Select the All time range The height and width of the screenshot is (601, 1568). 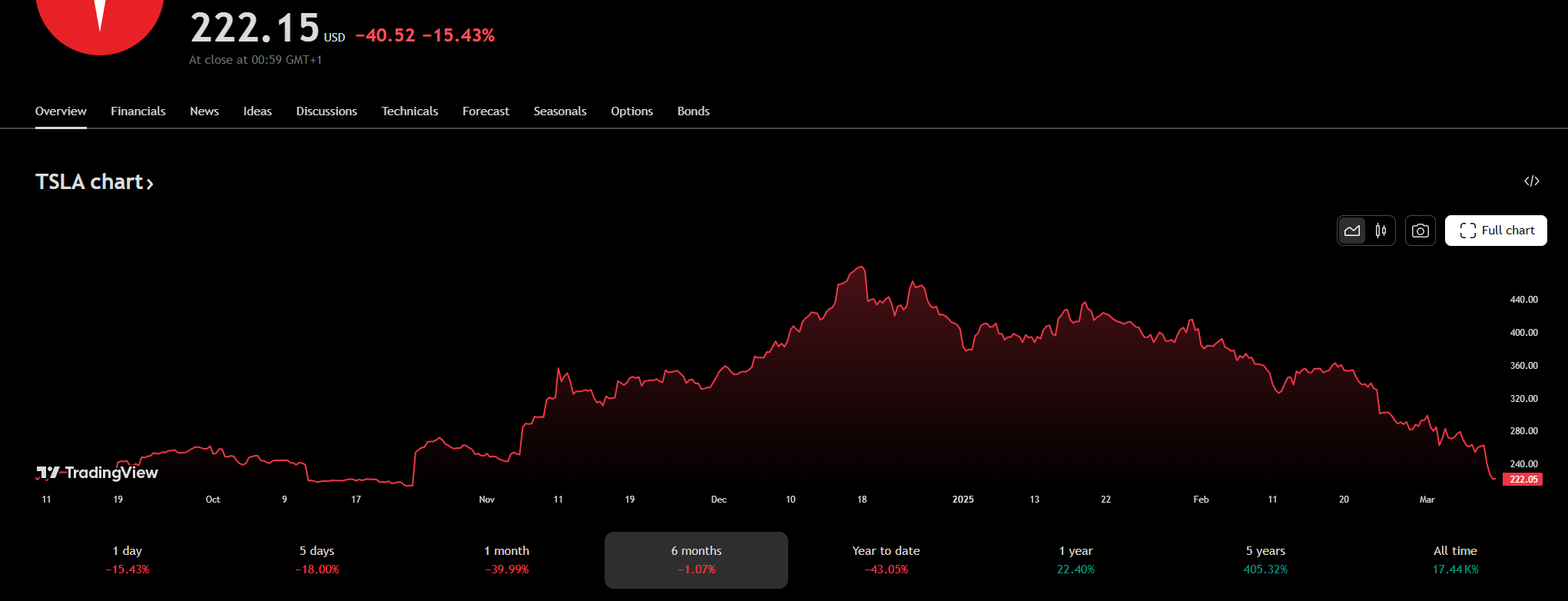1455,560
